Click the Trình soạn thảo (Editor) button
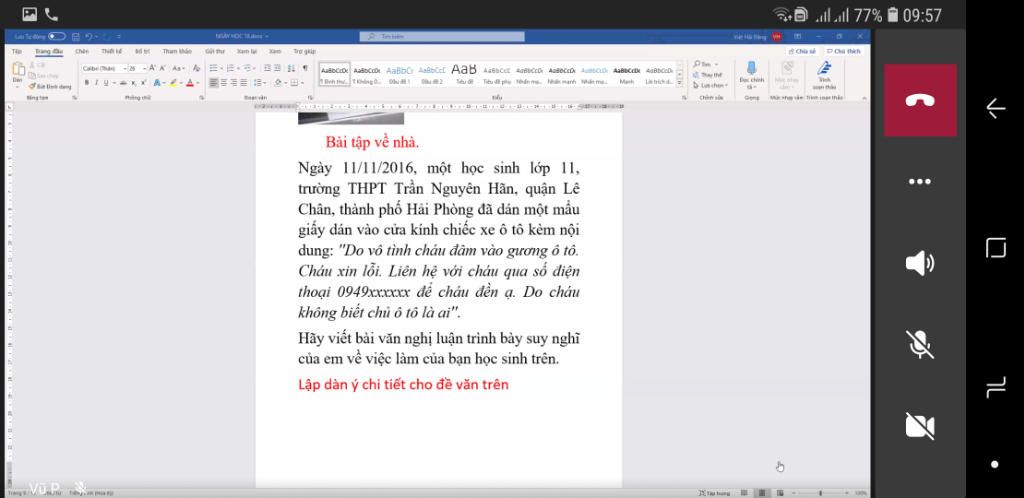The width and height of the screenshot is (1024, 498). [x=824, y=76]
